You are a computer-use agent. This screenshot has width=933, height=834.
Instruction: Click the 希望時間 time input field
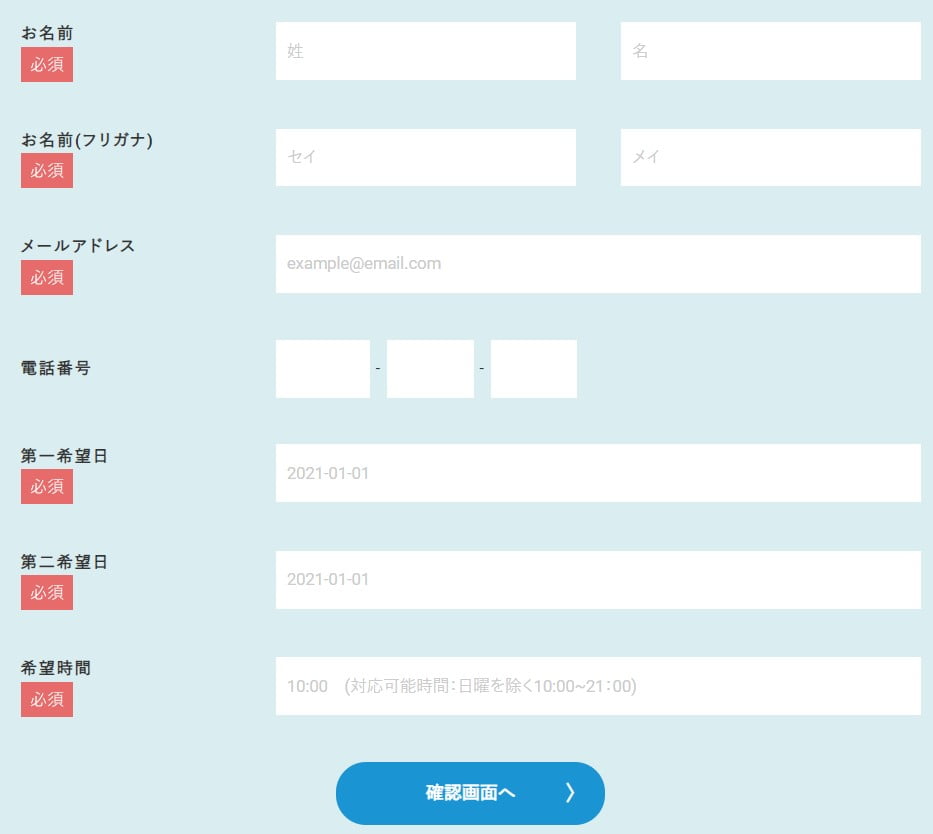(598, 686)
